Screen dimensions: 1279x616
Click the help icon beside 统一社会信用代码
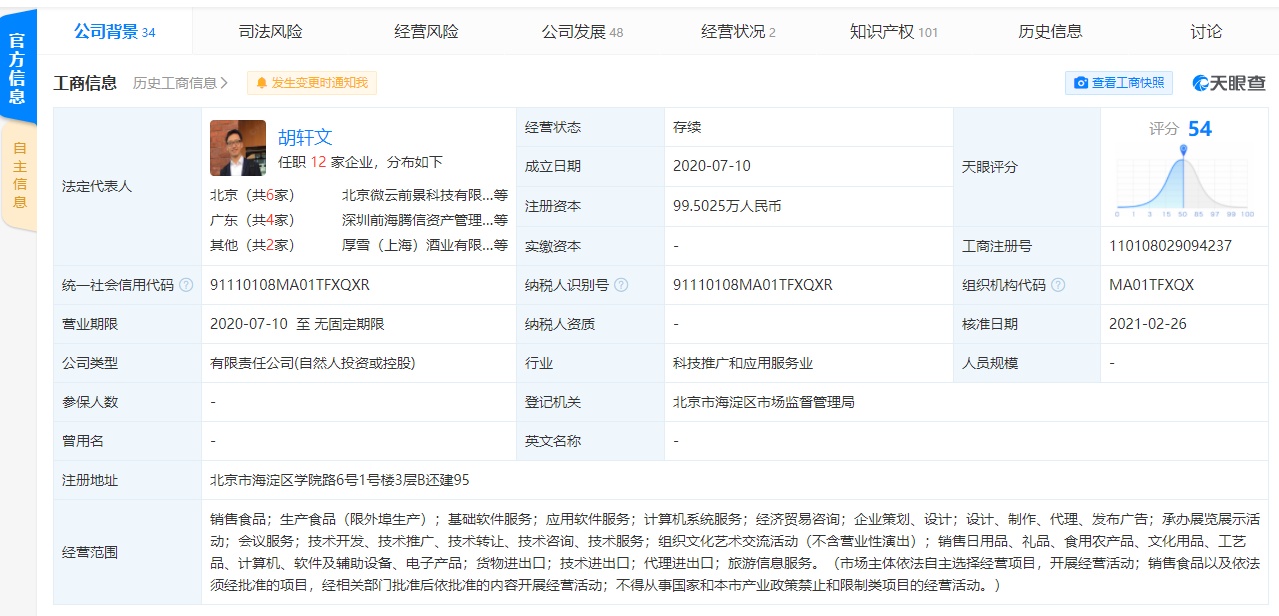click(x=185, y=285)
